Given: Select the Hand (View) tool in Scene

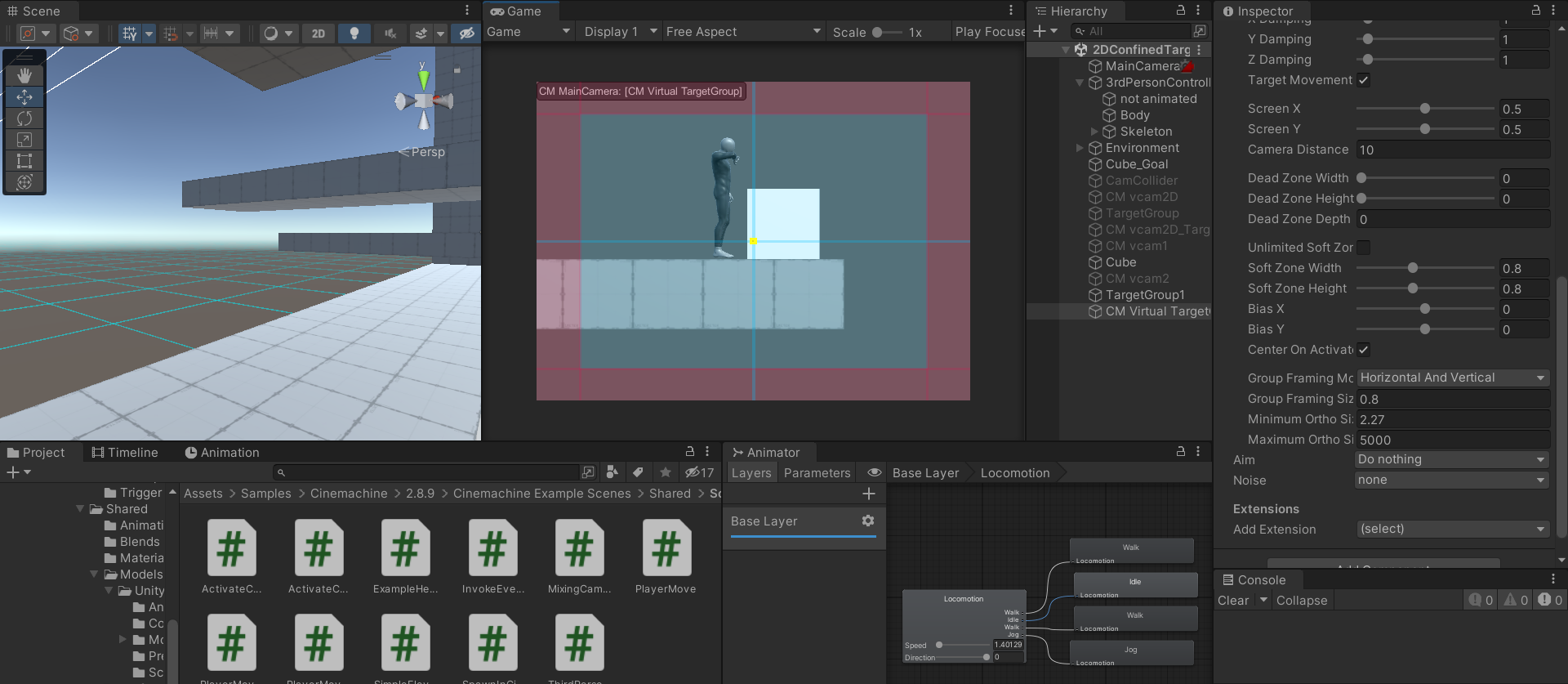Looking at the screenshot, I should [24, 76].
